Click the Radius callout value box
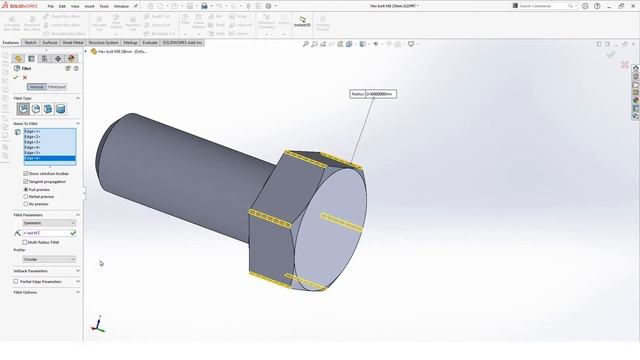Viewport: 640px width, 360px height. [380, 94]
